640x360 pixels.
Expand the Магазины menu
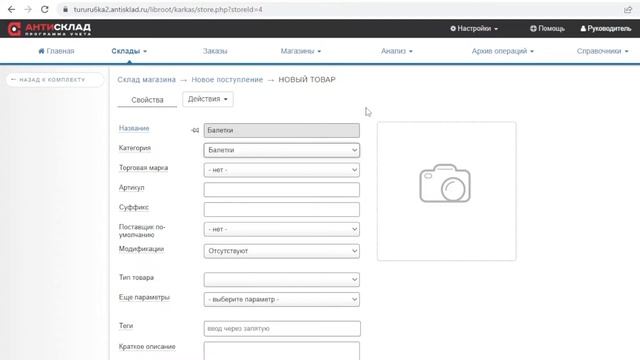301,51
